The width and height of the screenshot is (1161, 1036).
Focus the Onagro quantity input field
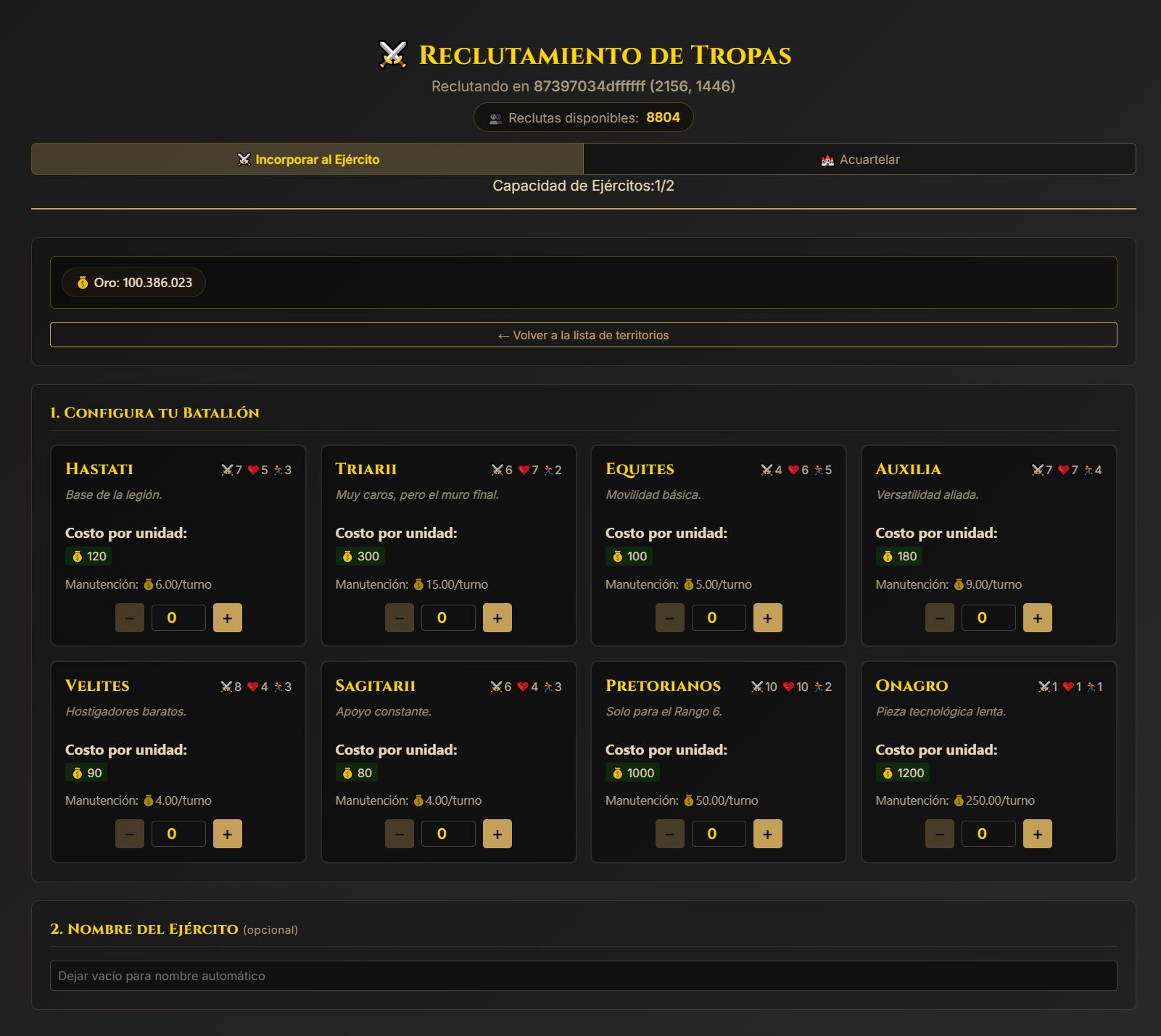[988, 834]
